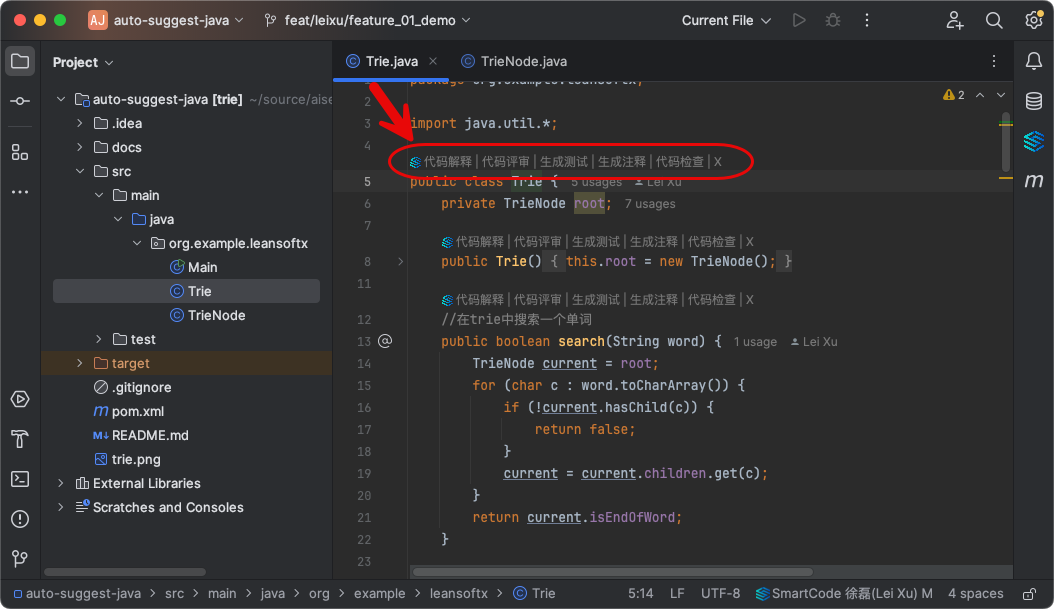The image size is (1054, 609).
Task: Open the Structure tool window icon
Action: coord(20,153)
